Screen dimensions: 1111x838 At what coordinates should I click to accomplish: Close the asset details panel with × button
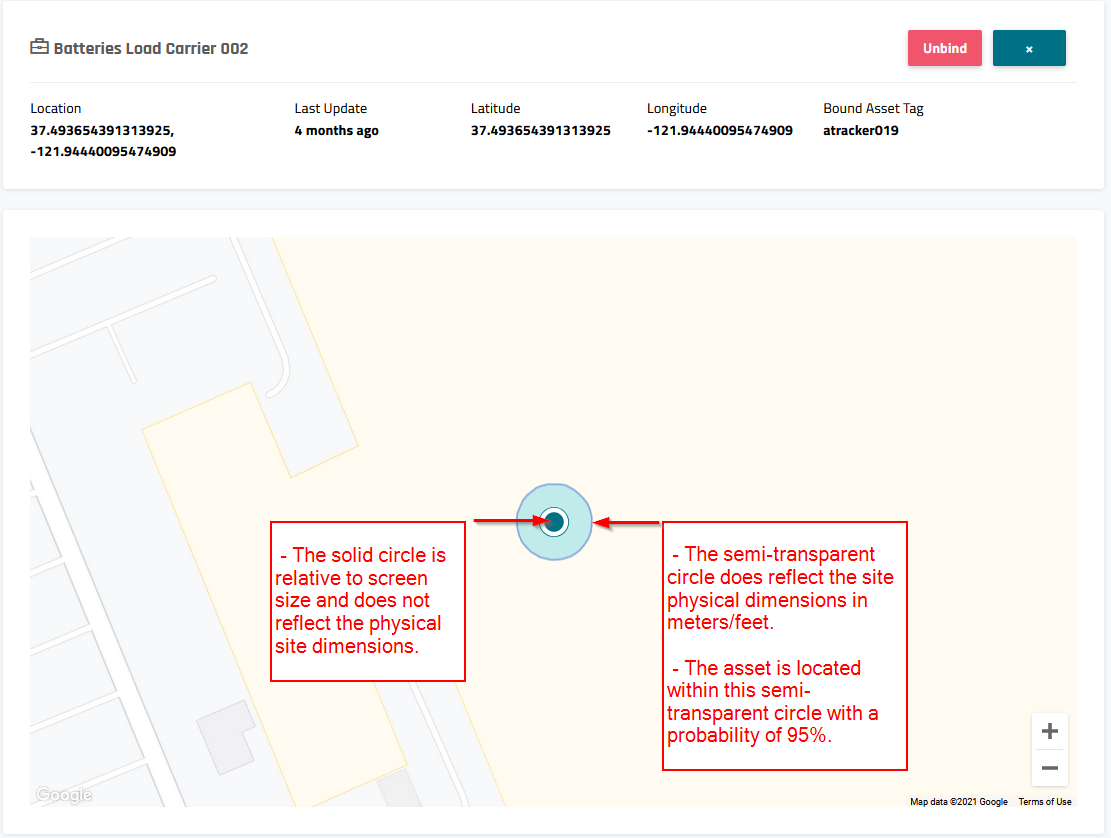1029,48
